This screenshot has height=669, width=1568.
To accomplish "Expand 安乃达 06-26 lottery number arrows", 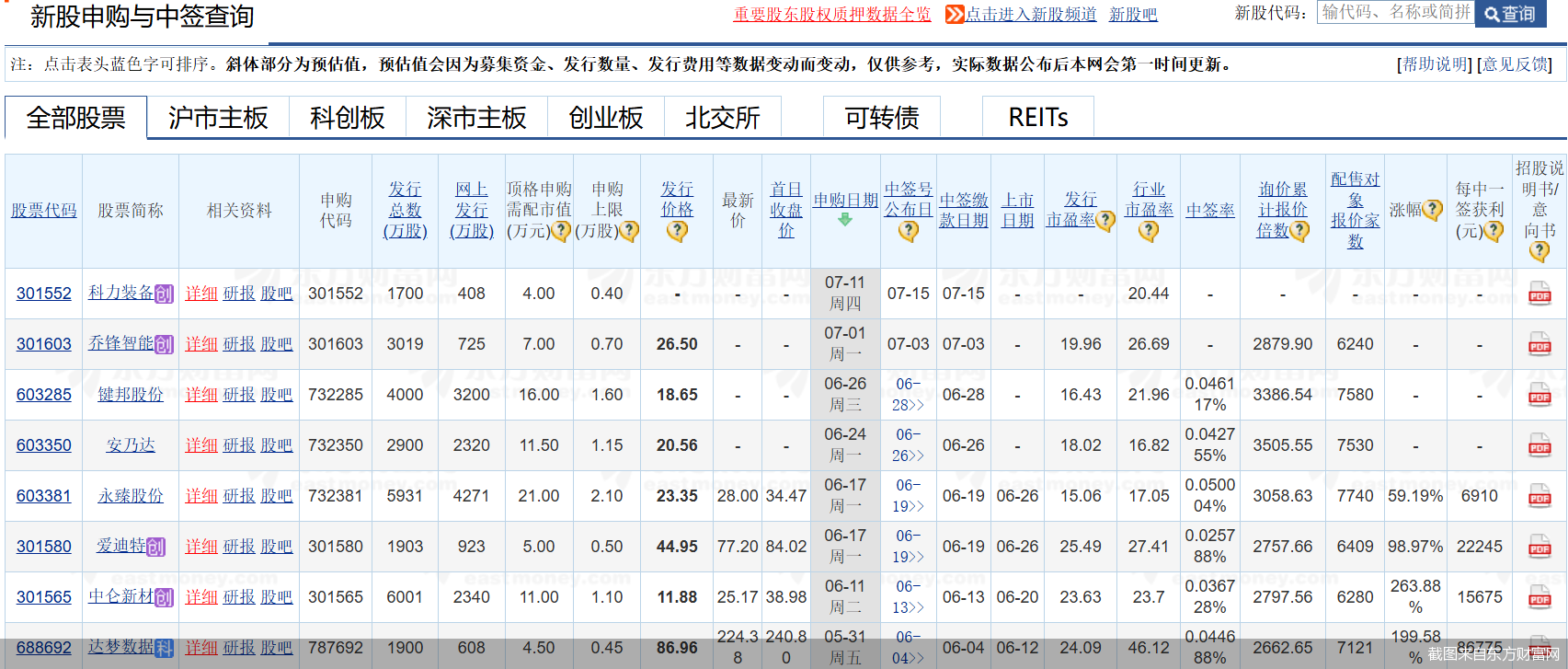I will coord(908,456).
